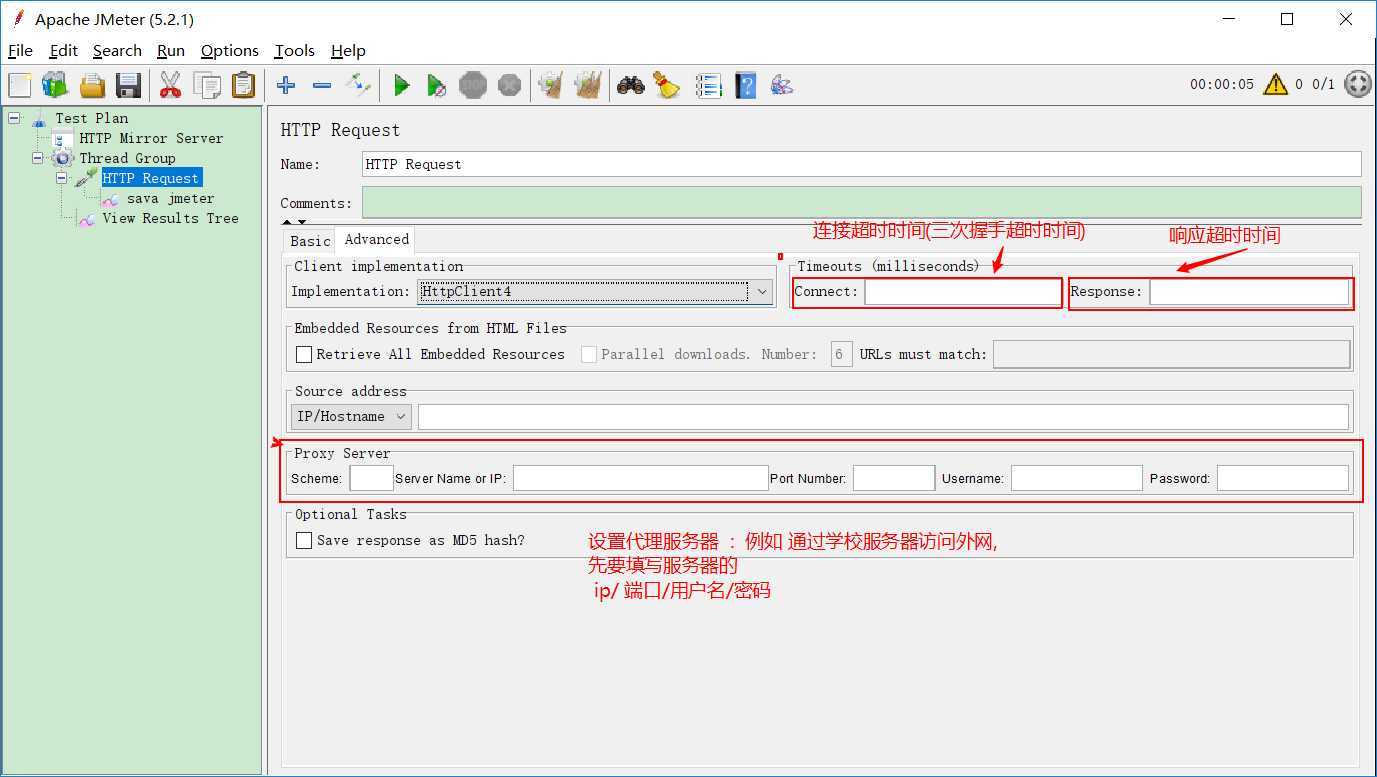The height and width of the screenshot is (777, 1377).
Task: Click the New test plan icon
Action: click(x=20, y=85)
